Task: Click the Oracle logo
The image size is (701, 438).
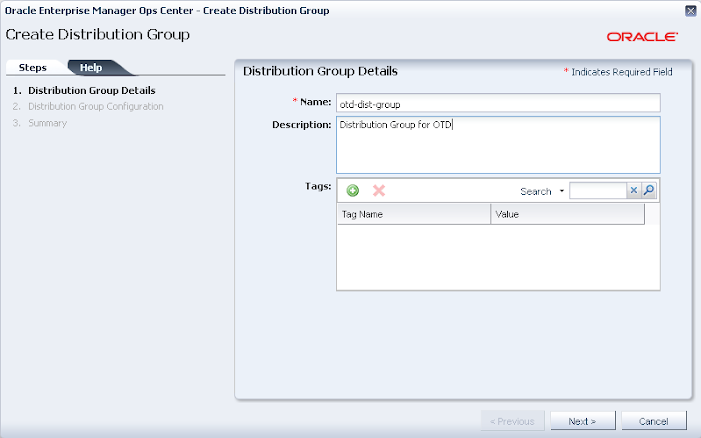Action: [642, 37]
